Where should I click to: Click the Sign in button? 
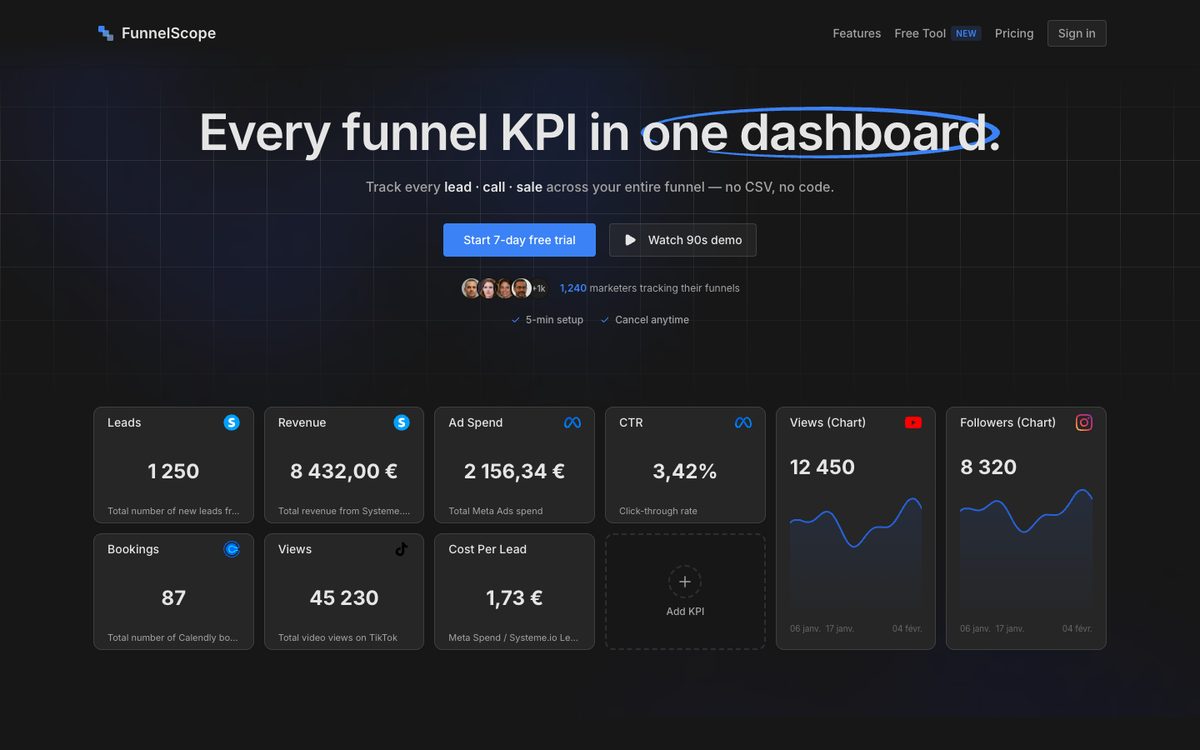point(1077,33)
